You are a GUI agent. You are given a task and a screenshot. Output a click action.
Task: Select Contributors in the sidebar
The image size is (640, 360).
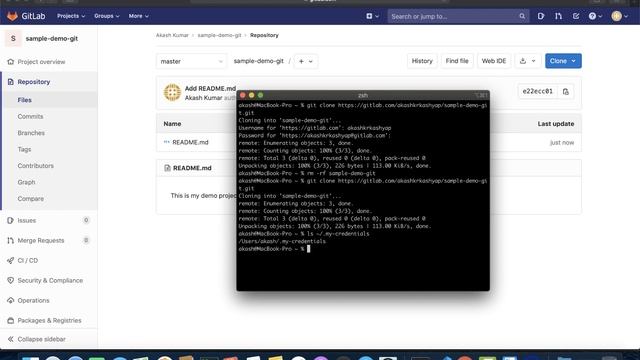tap(36, 166)
